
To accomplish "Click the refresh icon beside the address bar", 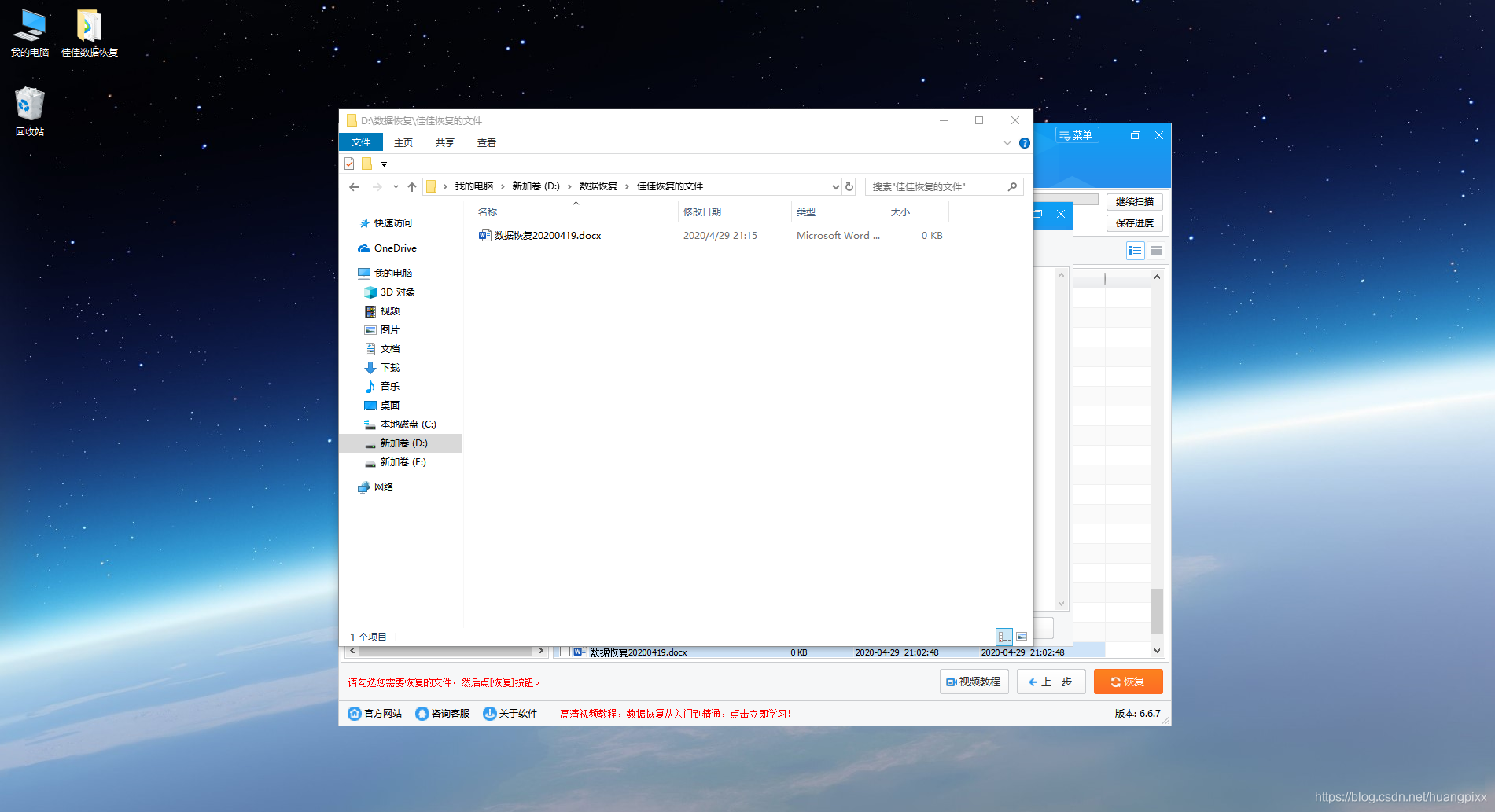I will [849, 186].
